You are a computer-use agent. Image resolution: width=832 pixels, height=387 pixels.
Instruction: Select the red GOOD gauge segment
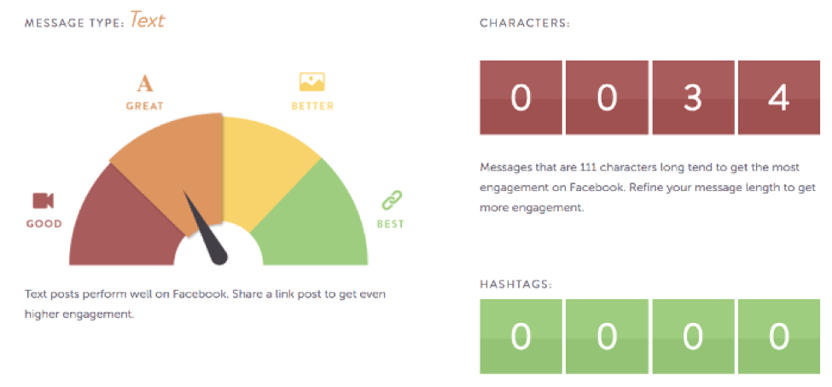tap(122, 223)
